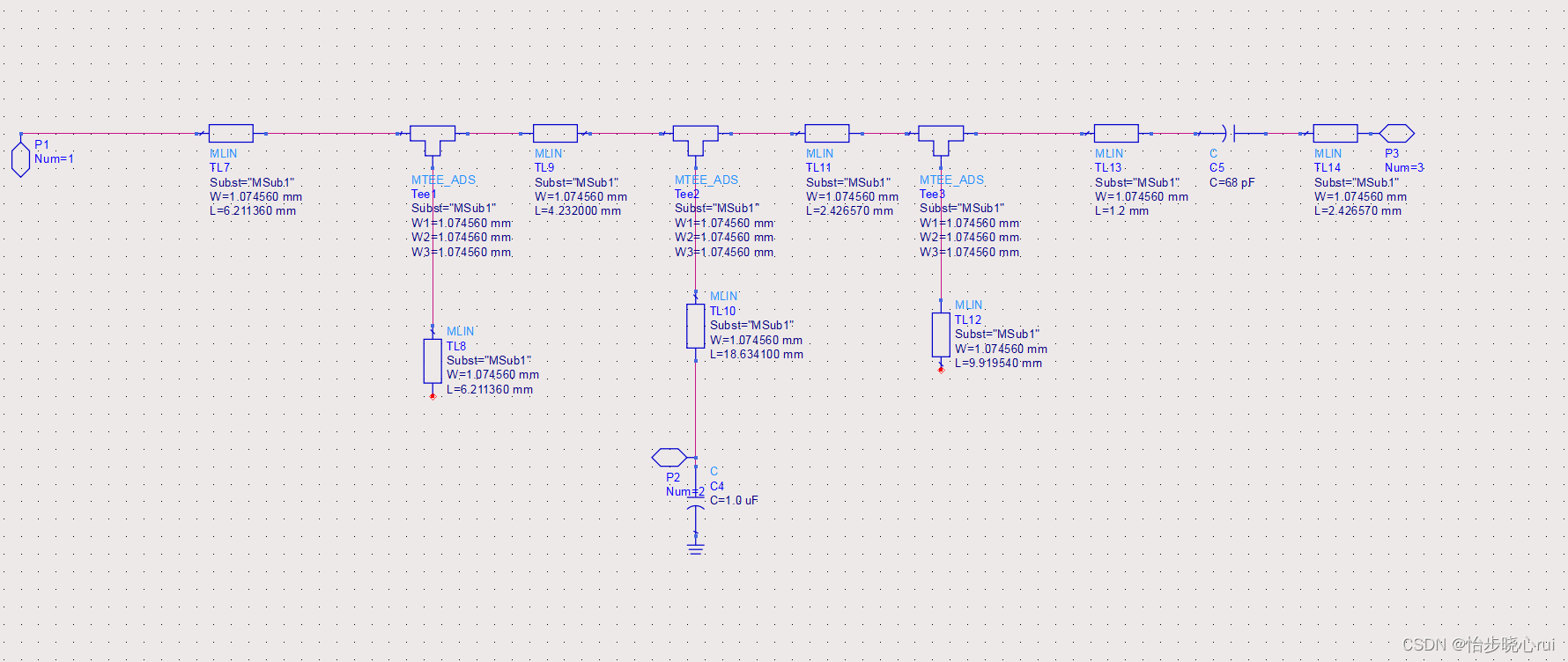Click the TL9 instance name
This screenshot has width=1568, height=662.
pyautogui.click(x=544, y=167)
